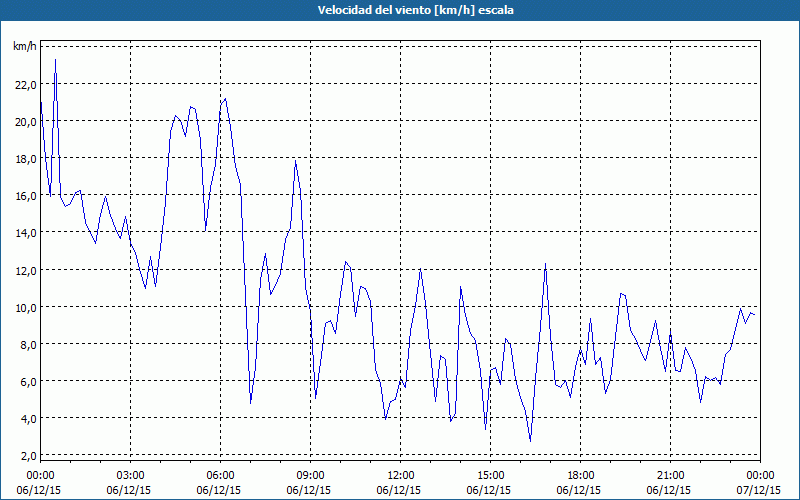
Task: Select the 20,0 y-axis value
Action: click(x=25, y=121)
